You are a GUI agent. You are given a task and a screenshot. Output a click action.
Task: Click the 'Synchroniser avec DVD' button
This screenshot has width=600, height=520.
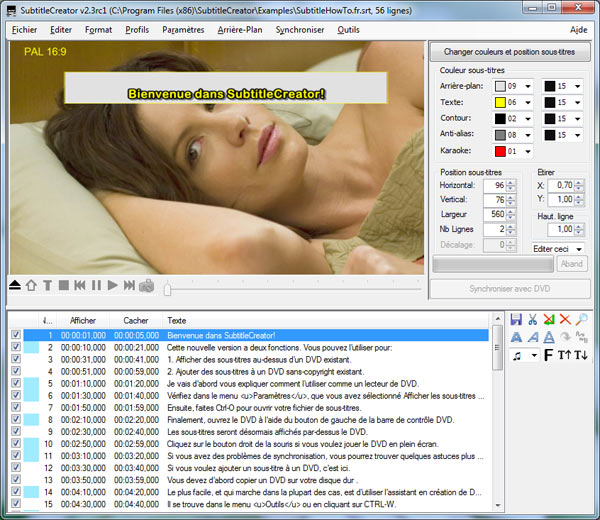510,289
